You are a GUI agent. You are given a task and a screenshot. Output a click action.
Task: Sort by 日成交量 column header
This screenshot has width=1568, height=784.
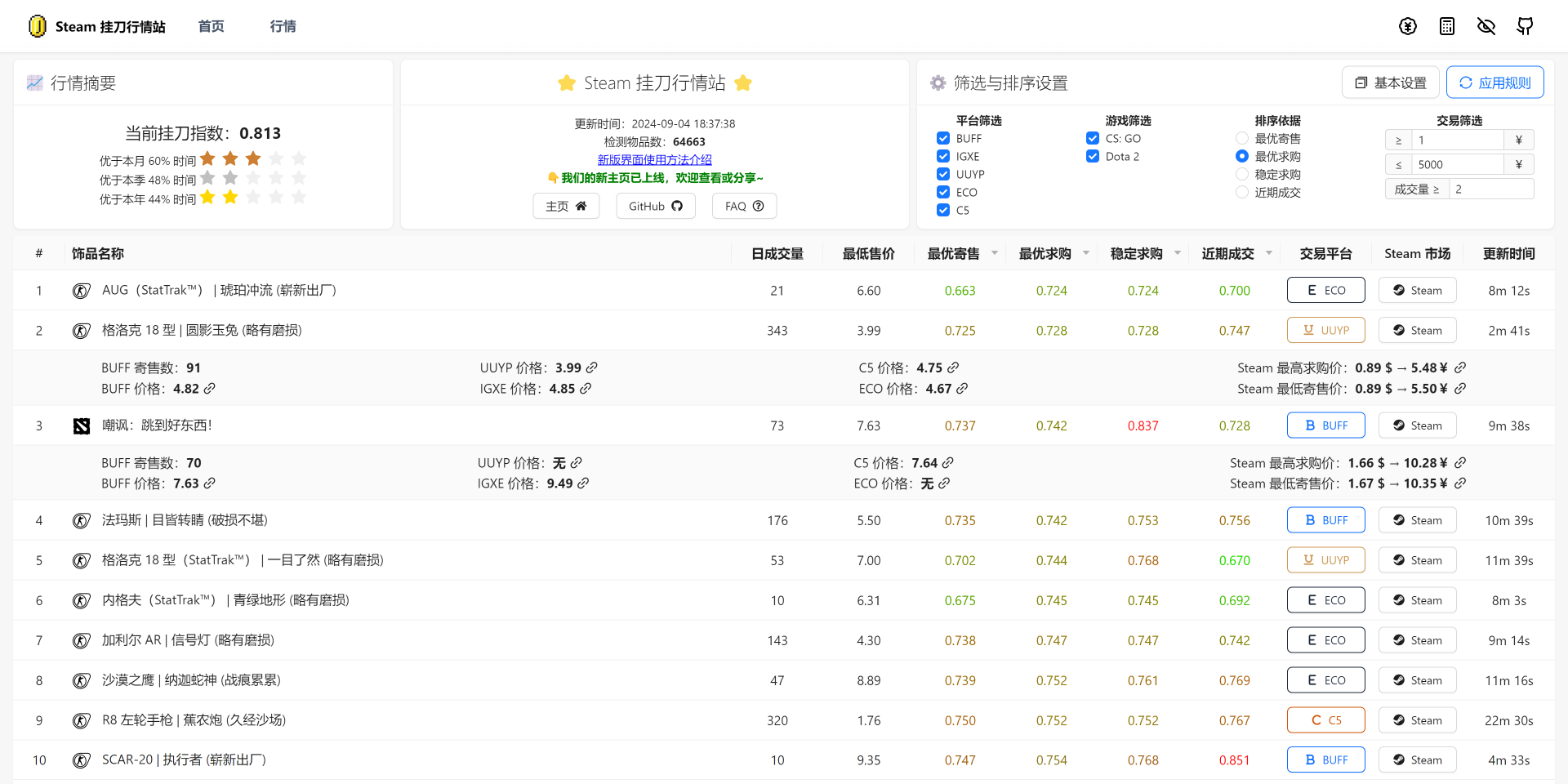777,253
